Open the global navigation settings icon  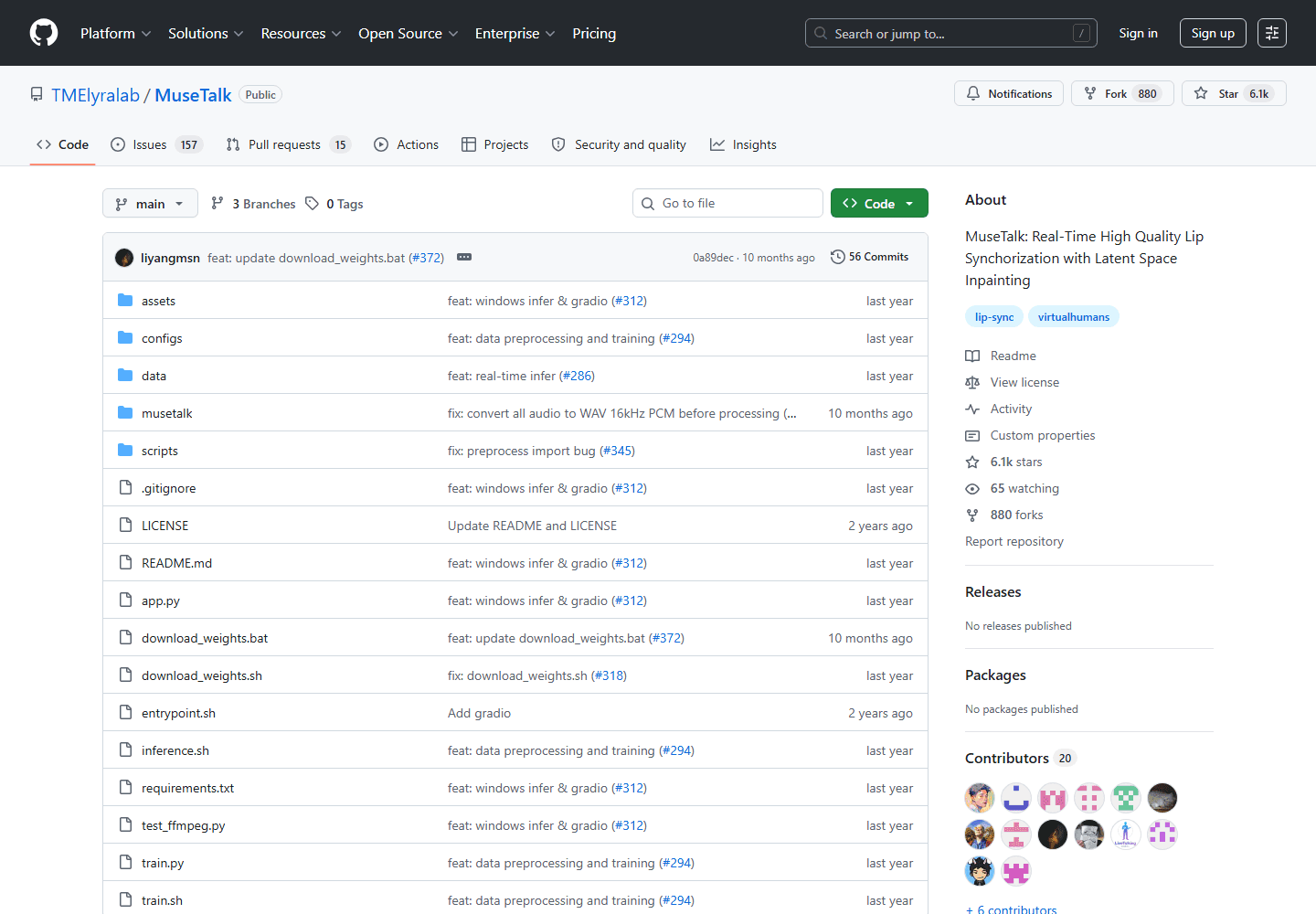click(x=1272, y=33)
